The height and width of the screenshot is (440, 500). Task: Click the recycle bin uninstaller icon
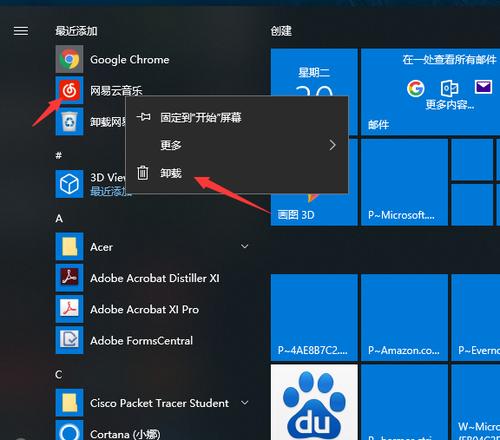(69, 122)
